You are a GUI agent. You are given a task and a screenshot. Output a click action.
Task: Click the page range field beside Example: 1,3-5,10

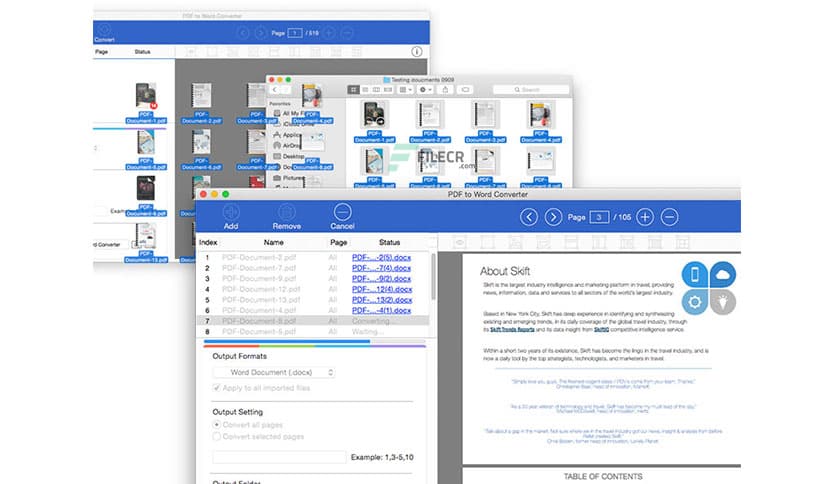click(279, 457)
